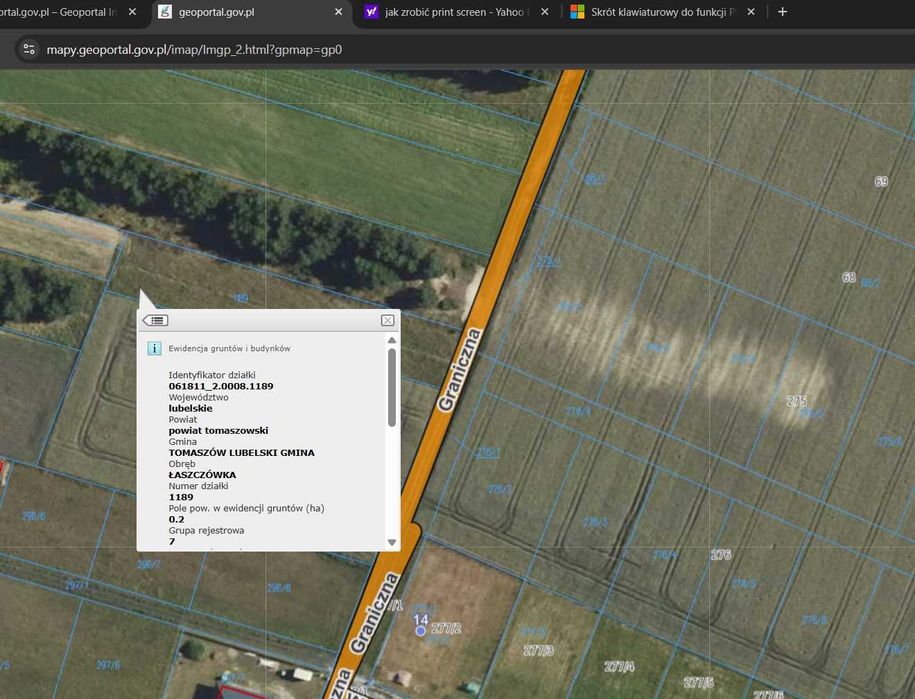The height and width of the screenshot is (699, 915).
Task: Close the Yahoo search tab
Action: [545, 12]
